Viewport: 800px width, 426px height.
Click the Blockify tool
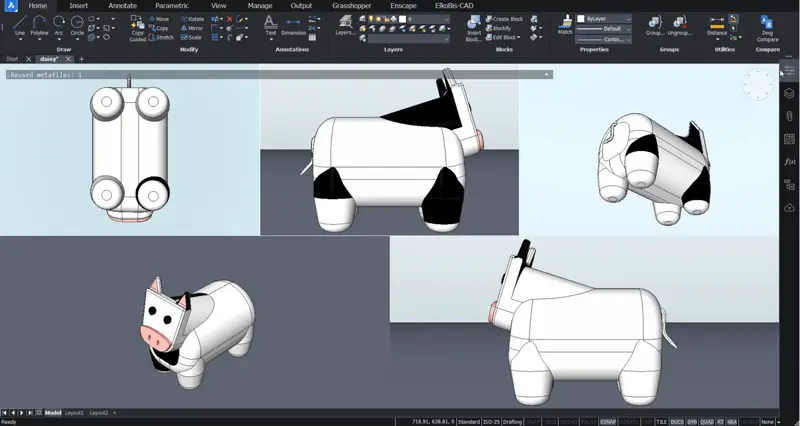(x=498, y=28)
